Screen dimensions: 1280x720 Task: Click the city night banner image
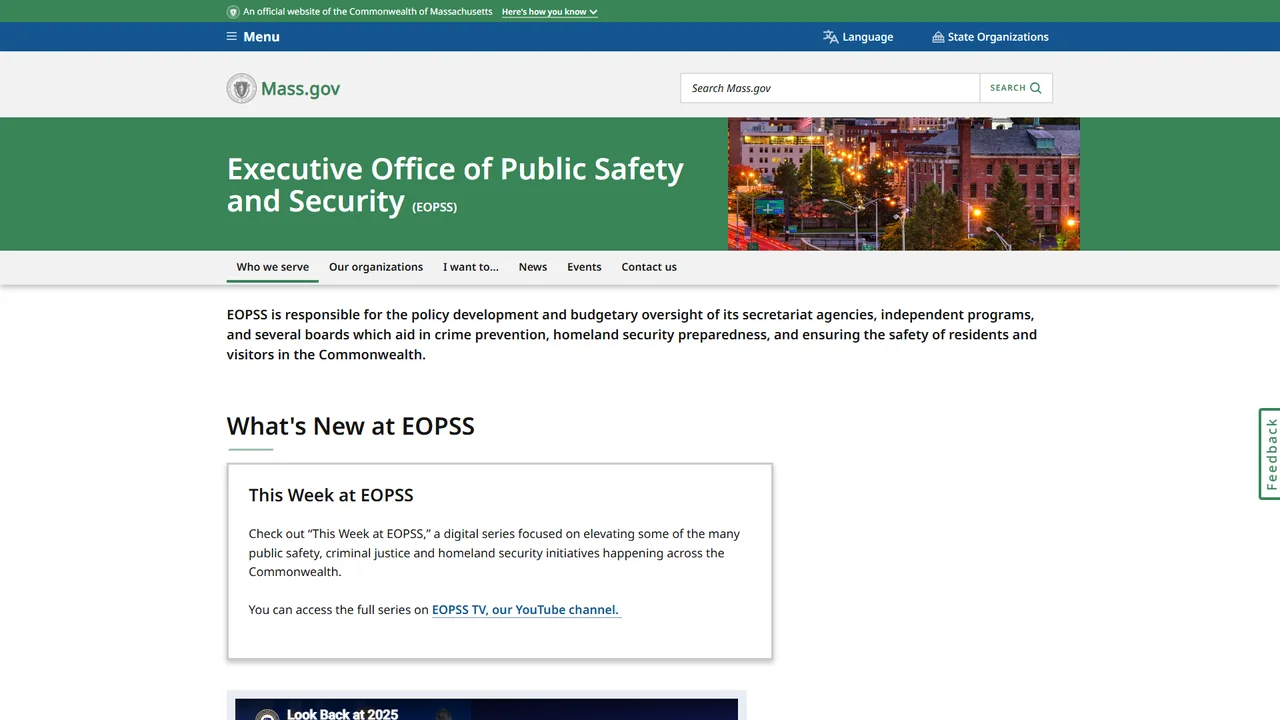(904, 184)
